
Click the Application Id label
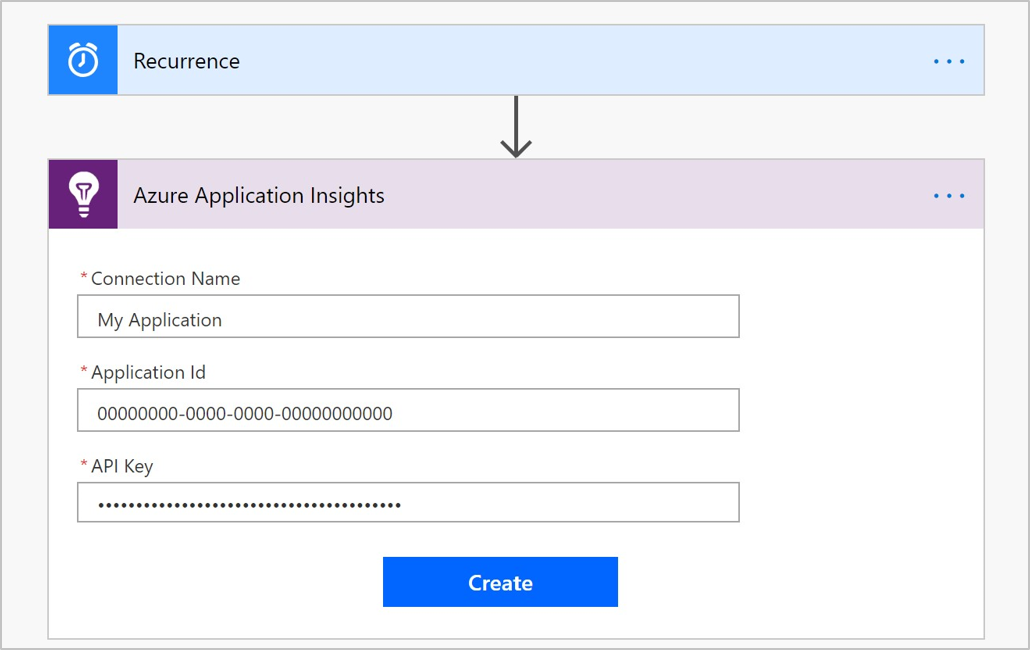pyautogui.click(x=148, y=372)
